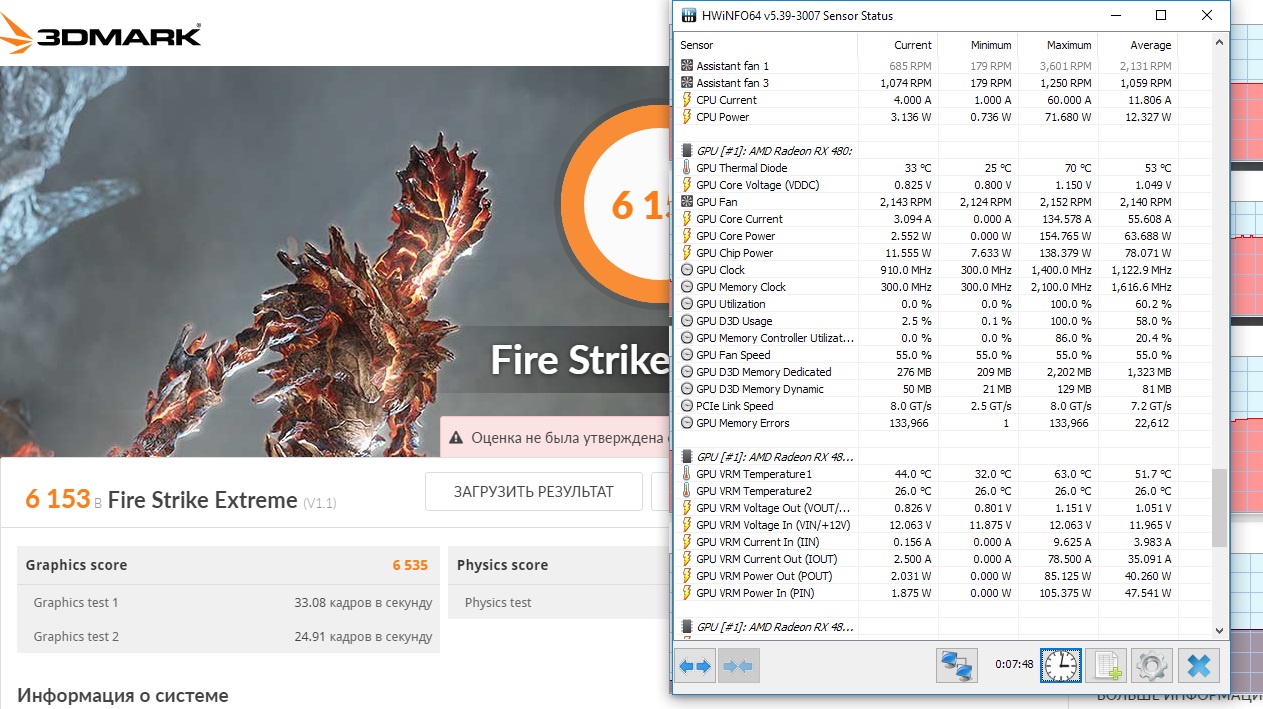The height and width of the screenshot is (709, 1263).
Task: Open HWiNFO sensor settings gear icon
Action: pos(1152,665)
